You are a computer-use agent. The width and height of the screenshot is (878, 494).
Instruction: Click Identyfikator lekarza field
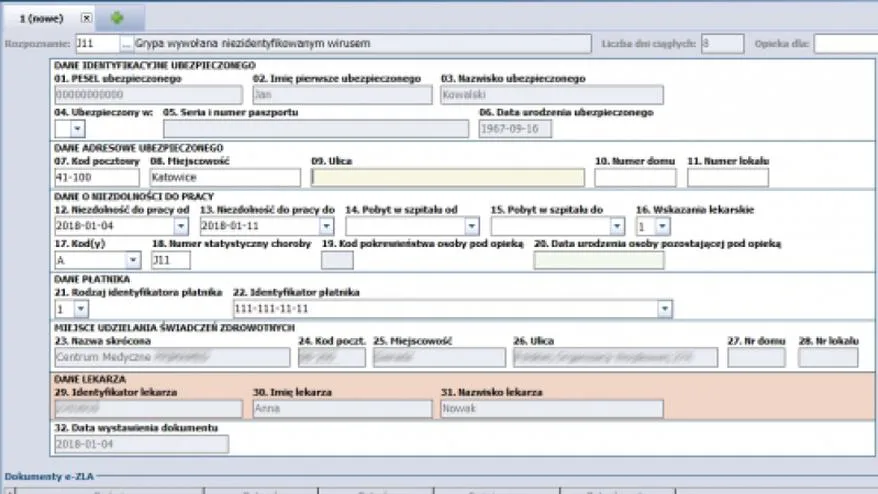point(148,409)
